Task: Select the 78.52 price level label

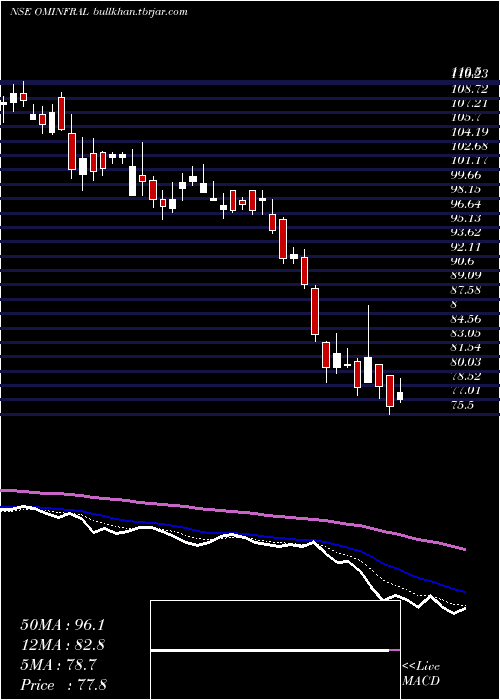Action: tap(468, 376)
